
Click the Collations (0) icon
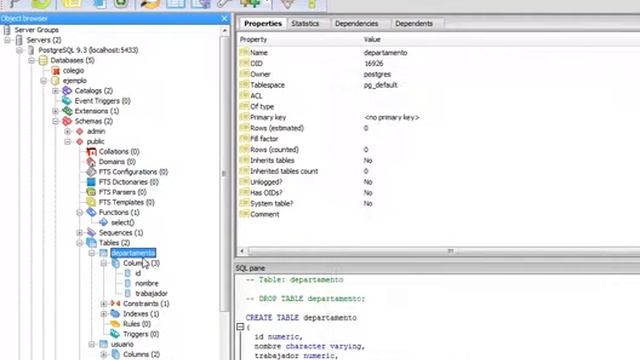[x=91, y=152]
